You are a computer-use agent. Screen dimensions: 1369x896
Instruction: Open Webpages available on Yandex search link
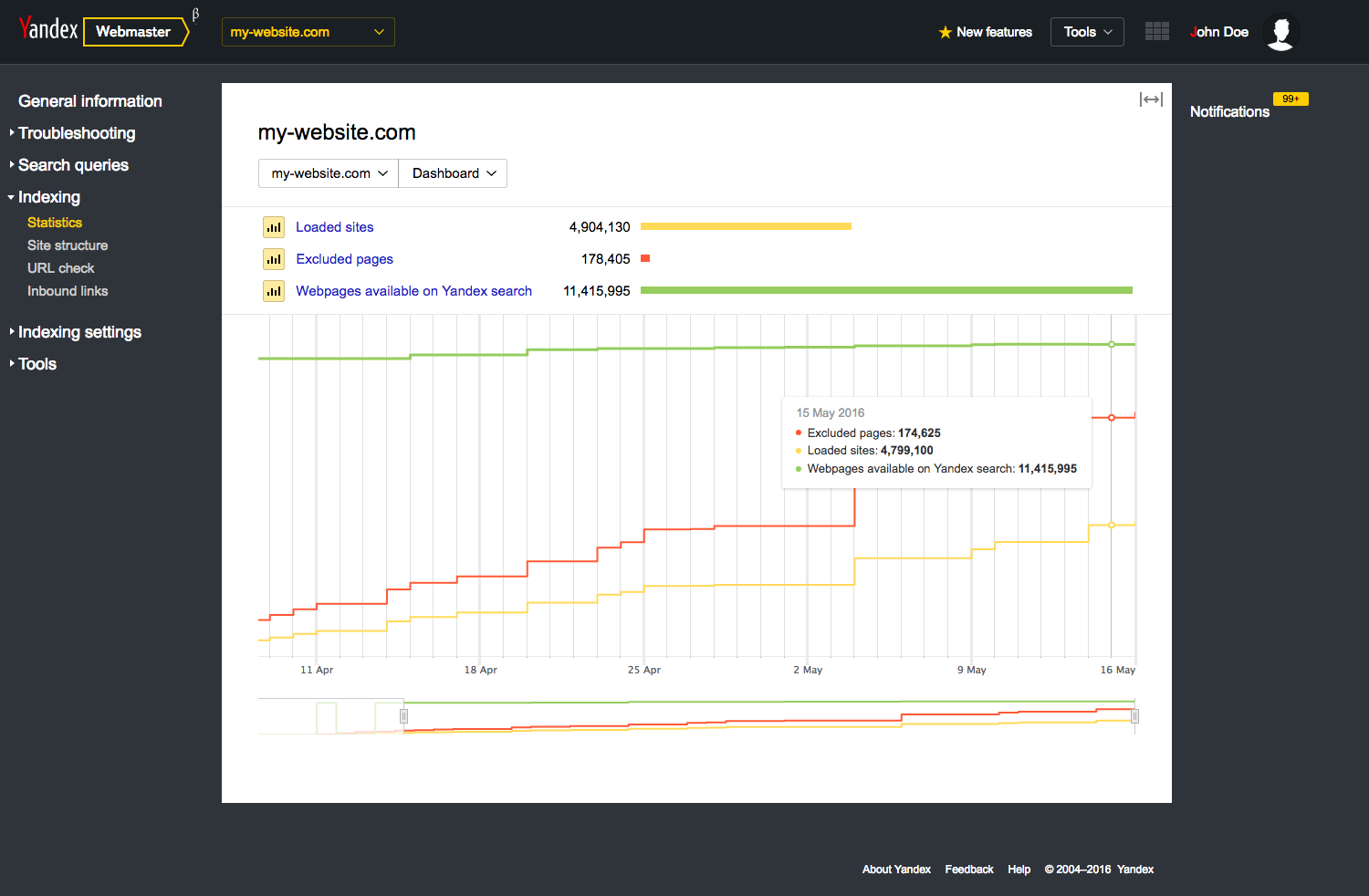point(413,291)
